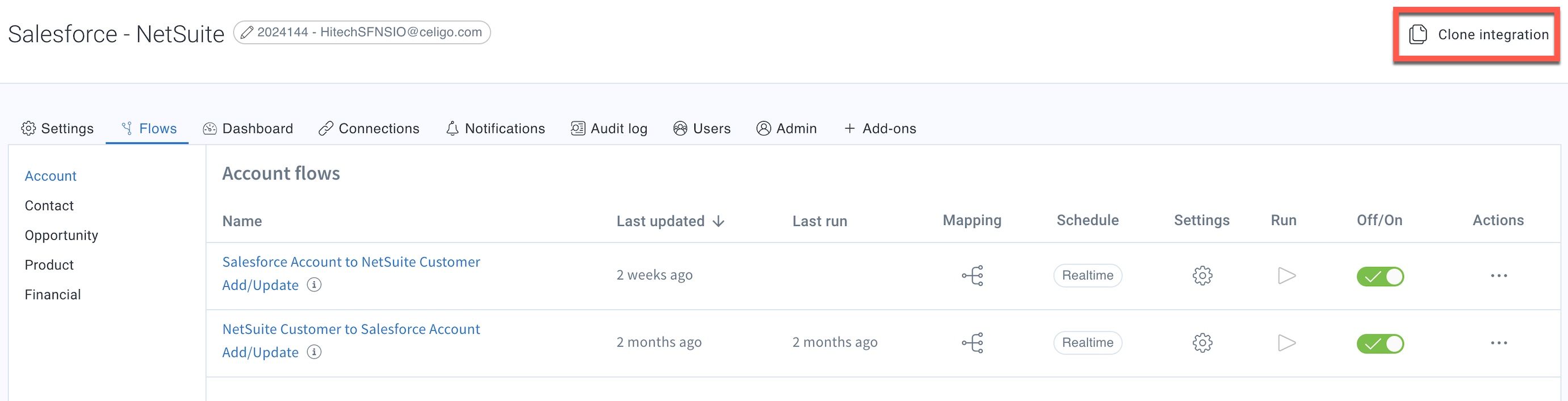This screenshot has width=1568, height=401.
Task: Select Contact in the flow groups list
Action: click(49, 206)
